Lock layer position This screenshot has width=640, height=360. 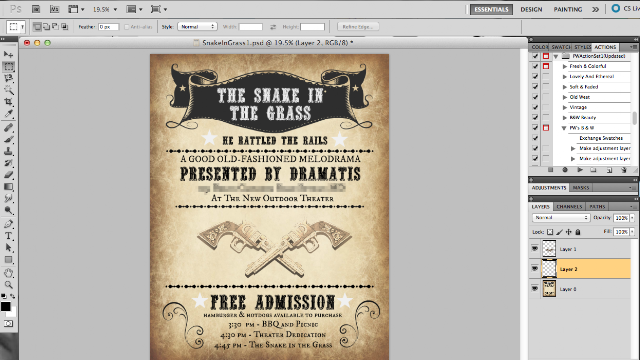[x=569, y=232]
